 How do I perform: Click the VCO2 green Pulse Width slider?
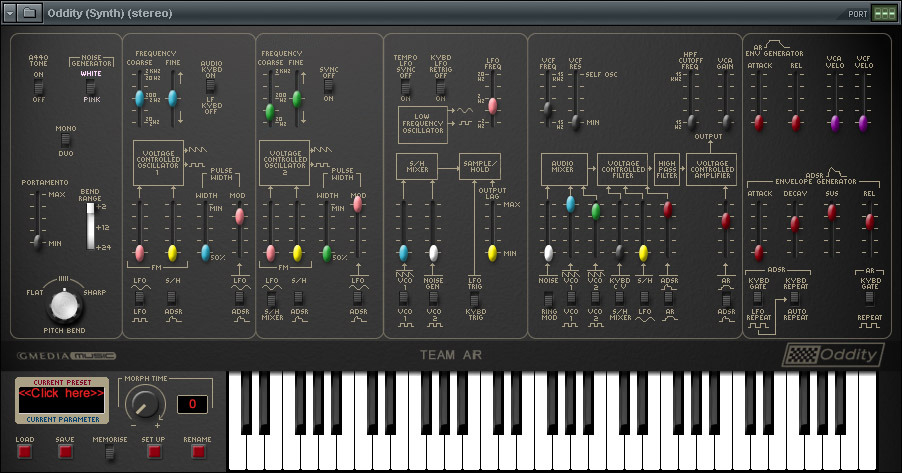click(327, 253)
